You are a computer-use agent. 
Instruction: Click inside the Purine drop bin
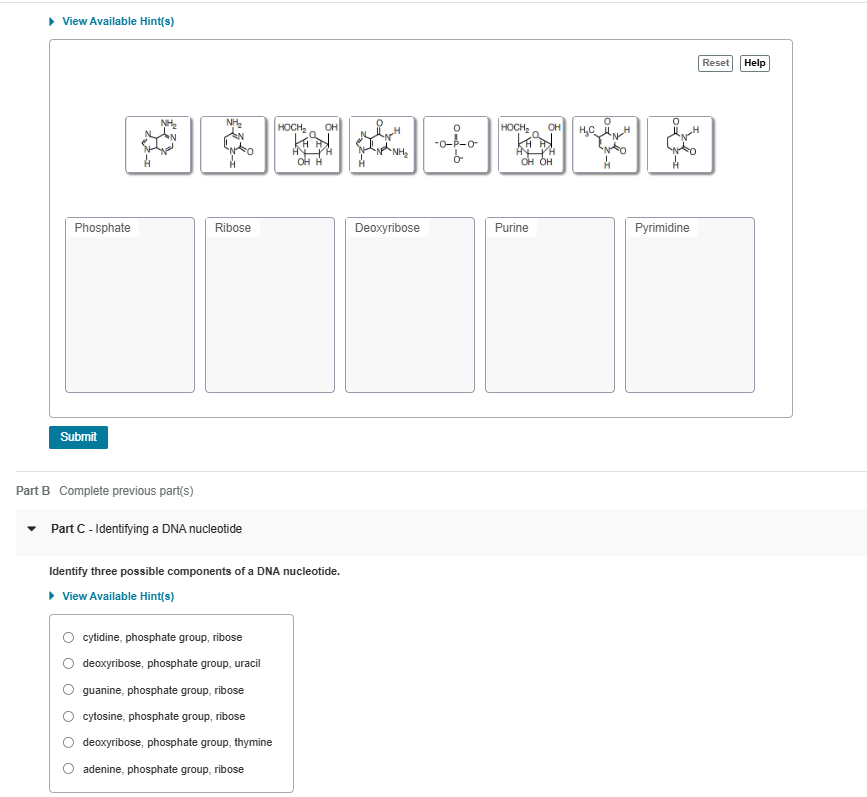coord(549,310)
